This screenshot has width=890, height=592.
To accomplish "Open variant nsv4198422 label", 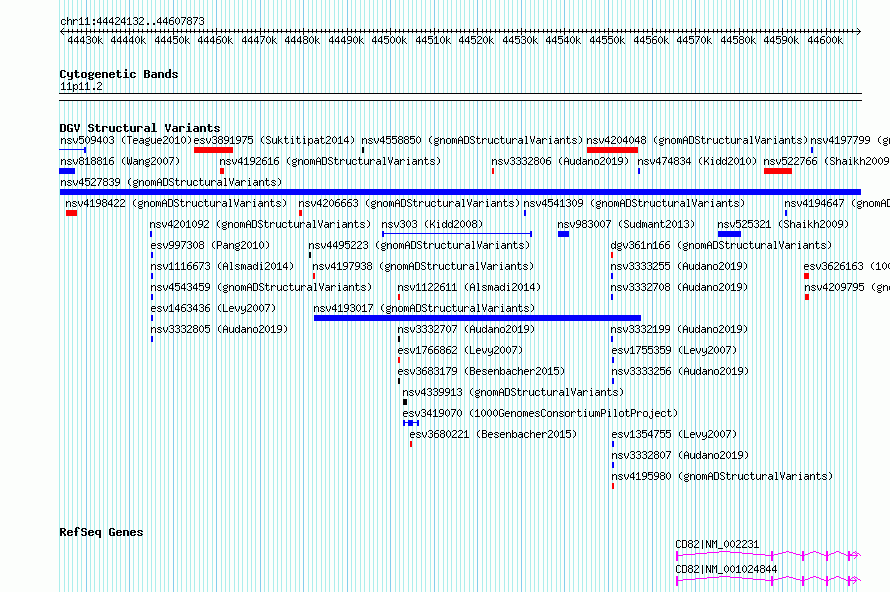I will (176, 203).
